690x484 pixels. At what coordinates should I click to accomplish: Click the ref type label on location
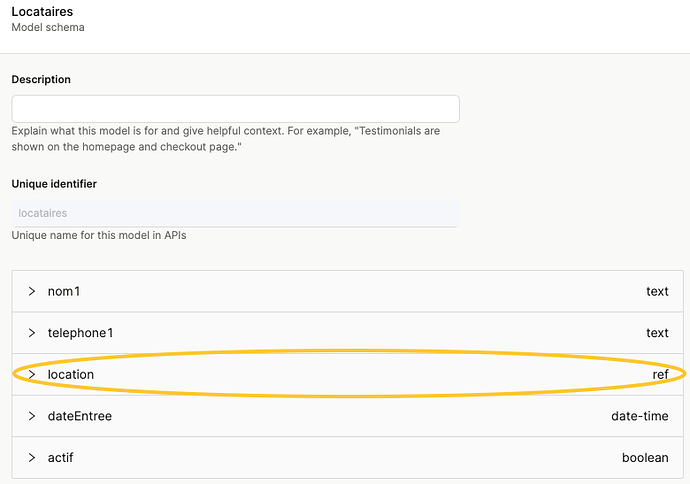pyautogui.click(x=660, y=375)
